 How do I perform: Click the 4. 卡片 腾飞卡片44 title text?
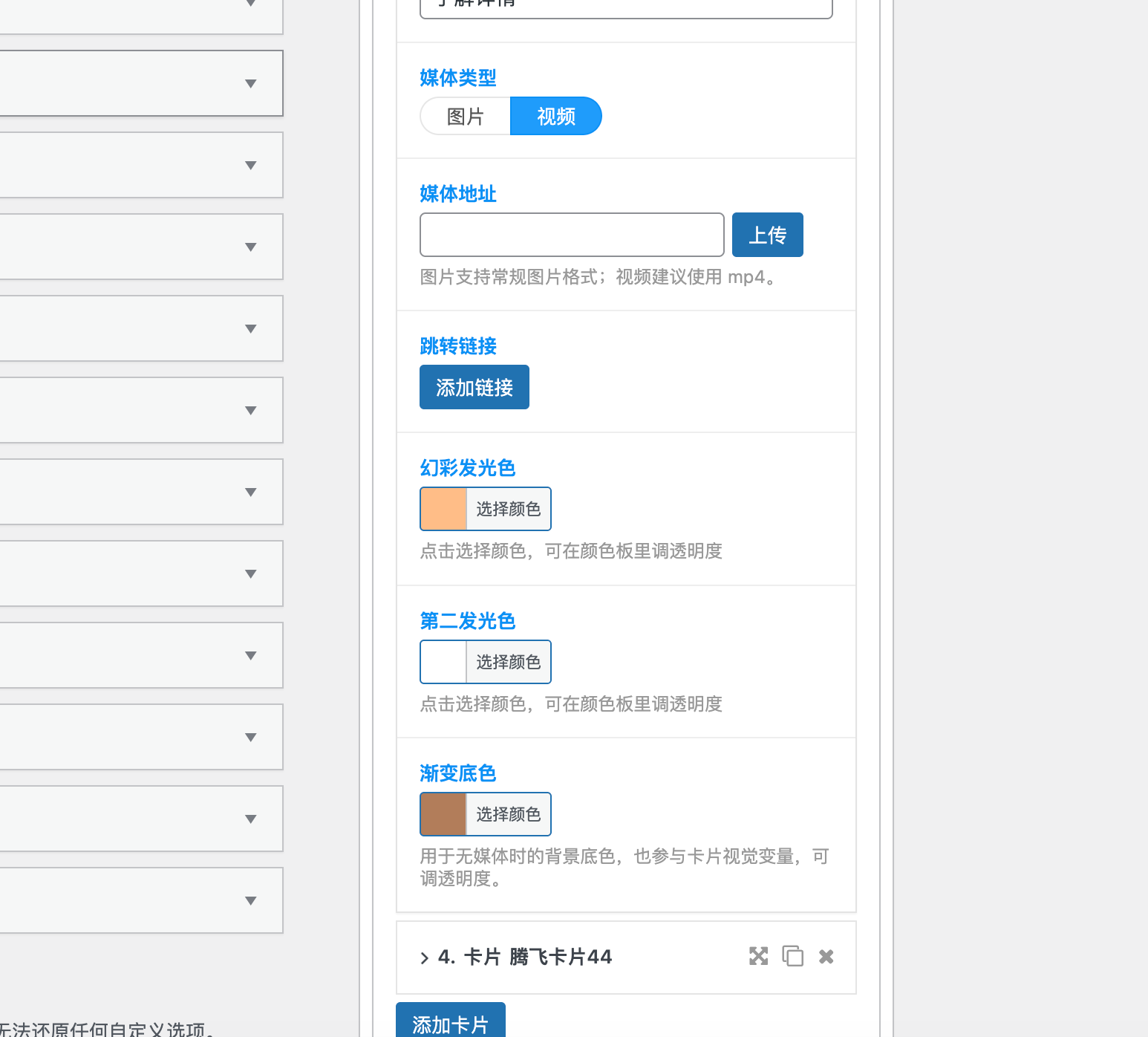coord(525,957)
